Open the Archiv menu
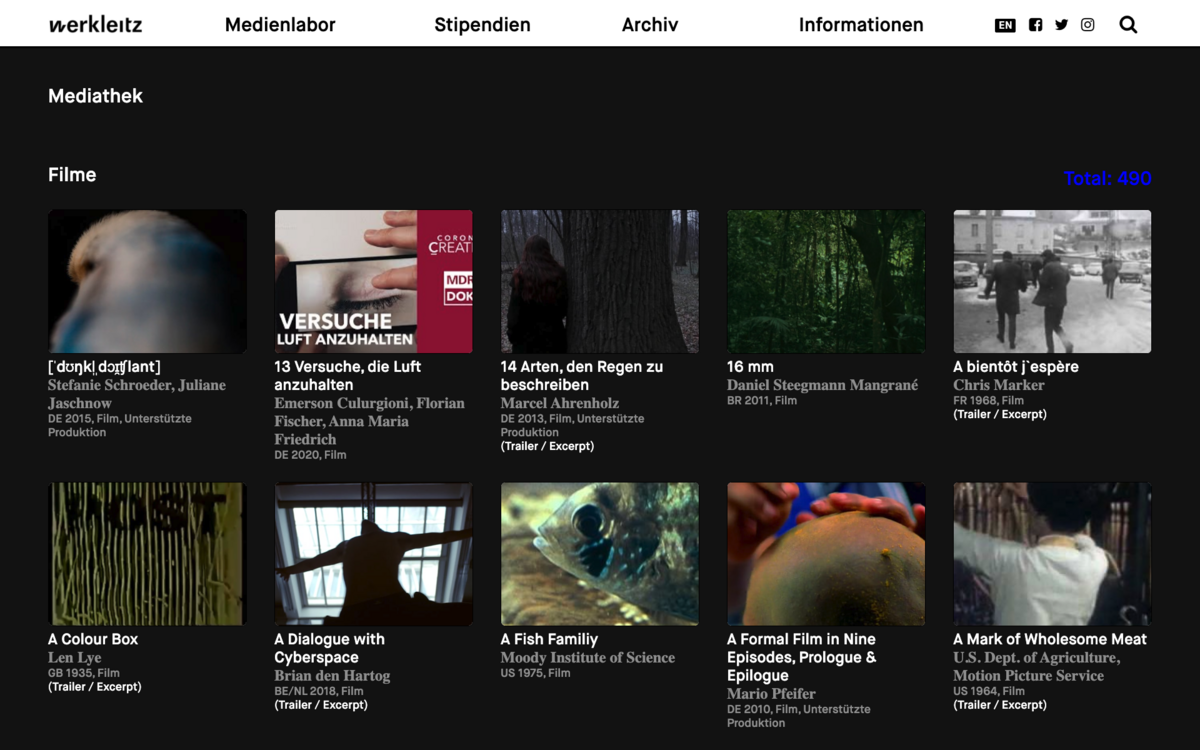1200x750 pixels. coord(650,25)
